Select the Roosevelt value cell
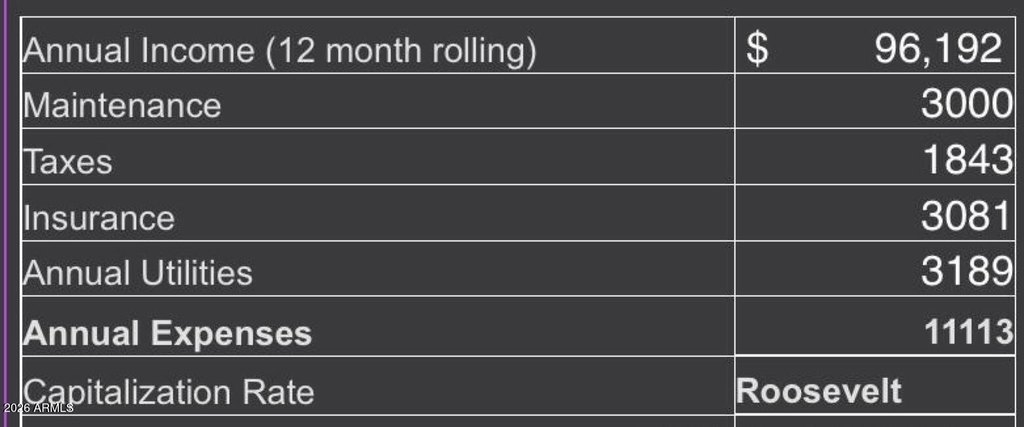The height and width of the screenshot is (427, 1024). click(875, 385)
